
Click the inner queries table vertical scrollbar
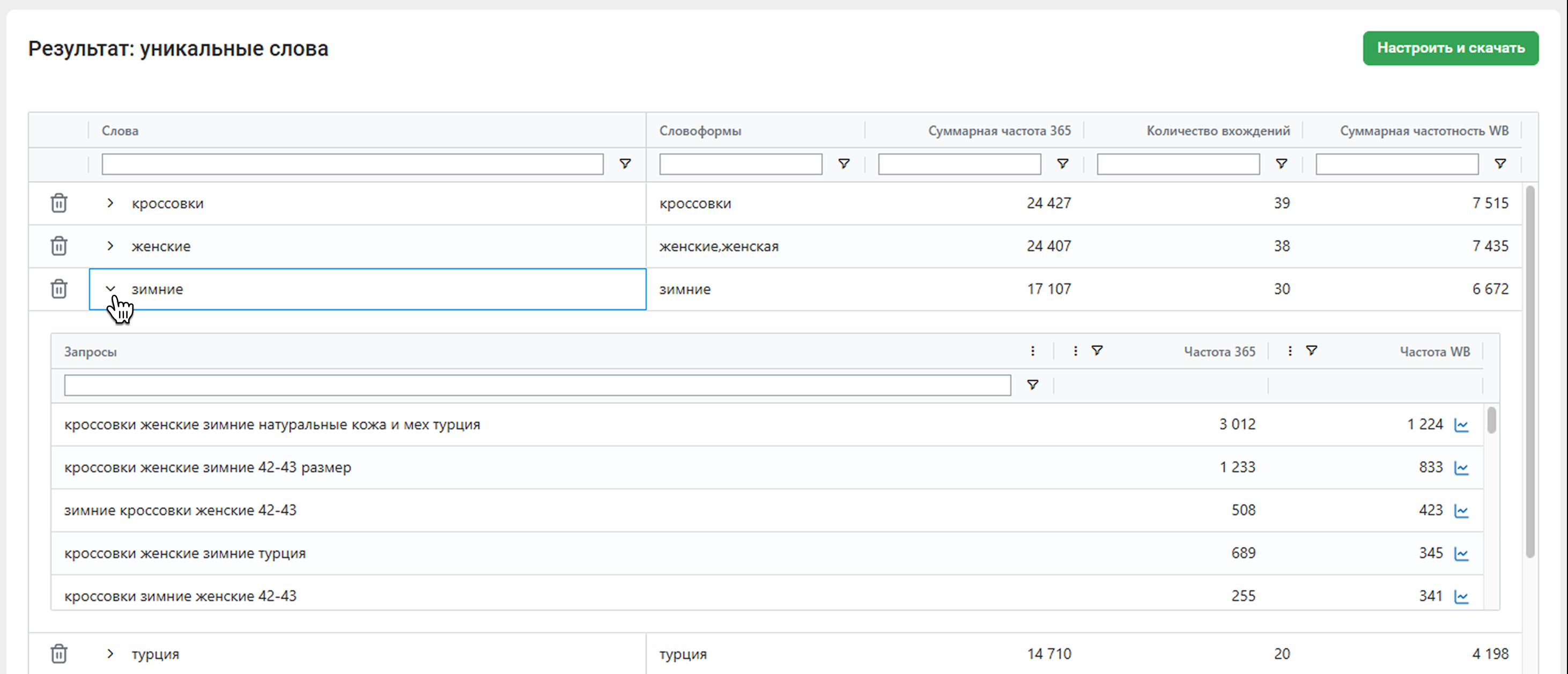click(x=1491, y=420)
